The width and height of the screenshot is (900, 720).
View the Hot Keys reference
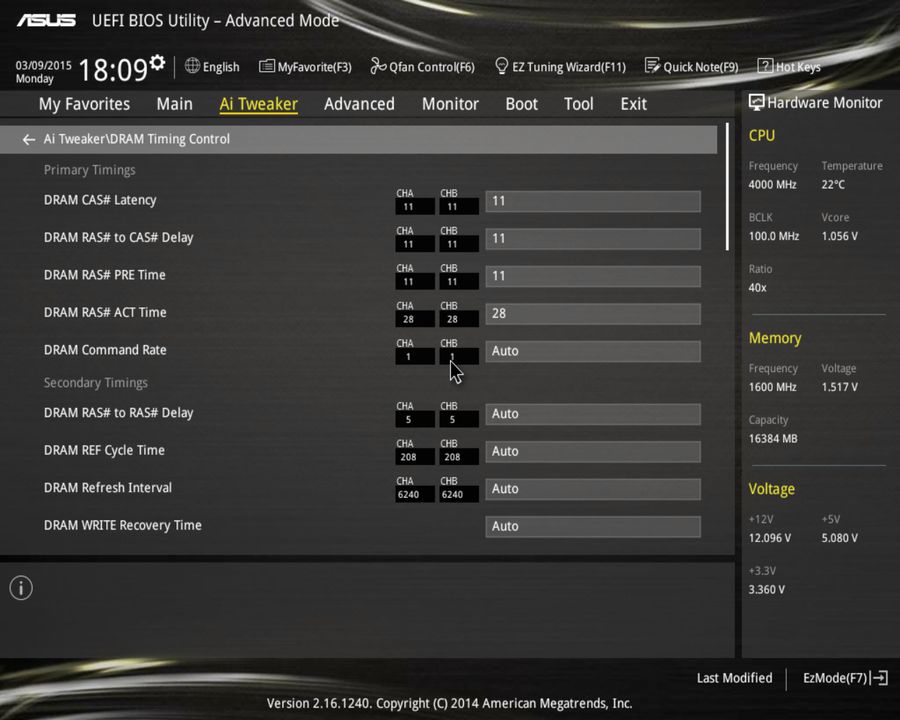pos(789,66)
